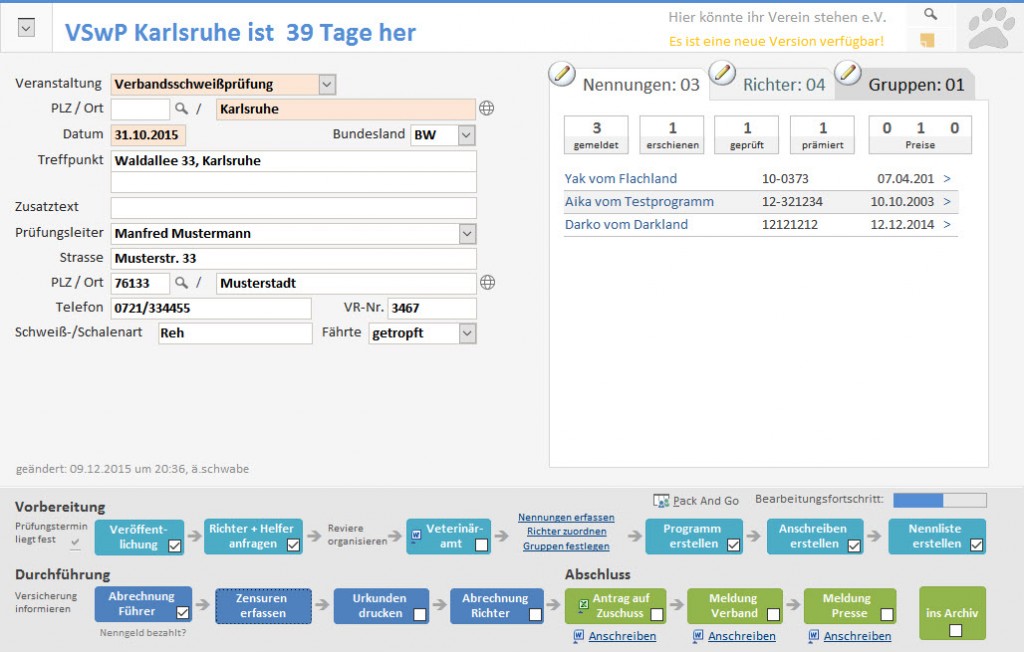1024x652 pixels.
Task: Click the pencil icon beside Nennungen tab
Action: 563,74
